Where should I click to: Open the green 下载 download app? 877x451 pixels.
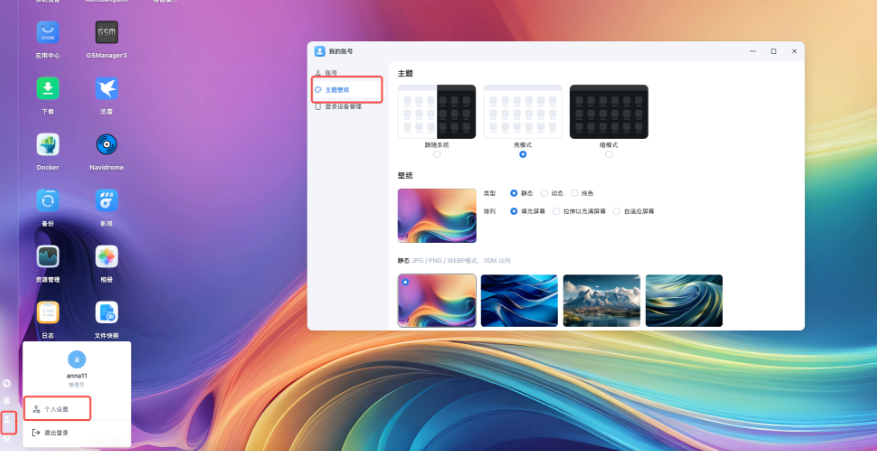[x=48, y=88]
